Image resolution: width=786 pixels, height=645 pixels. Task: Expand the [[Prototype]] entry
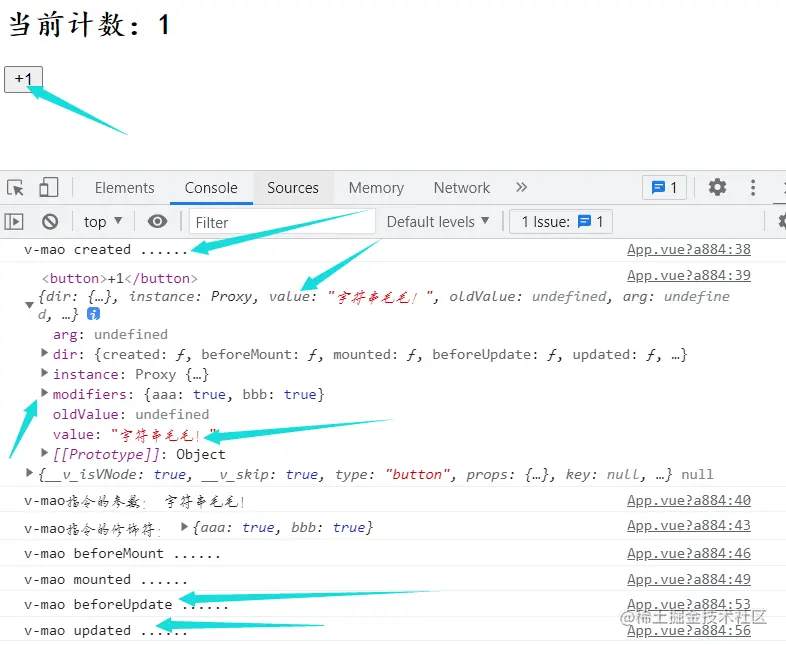[x=45, y=453]
